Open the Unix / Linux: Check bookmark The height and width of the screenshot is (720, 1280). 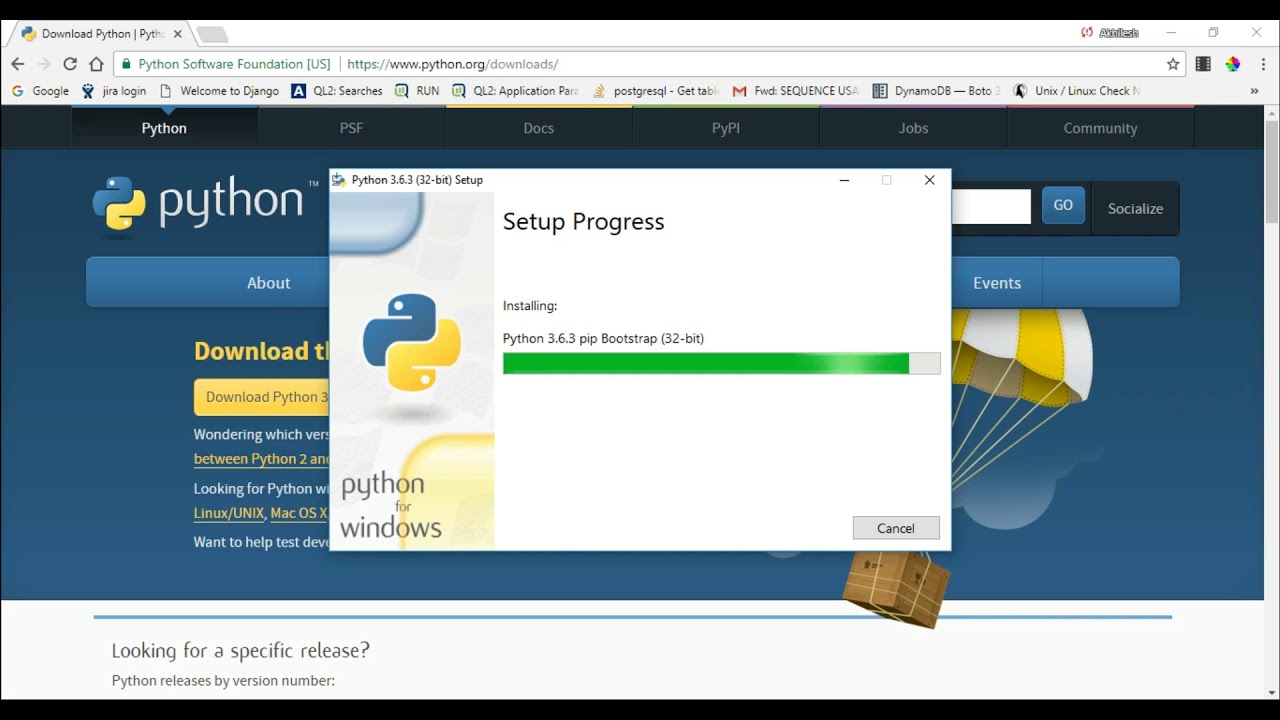(x=1077, y=91)
